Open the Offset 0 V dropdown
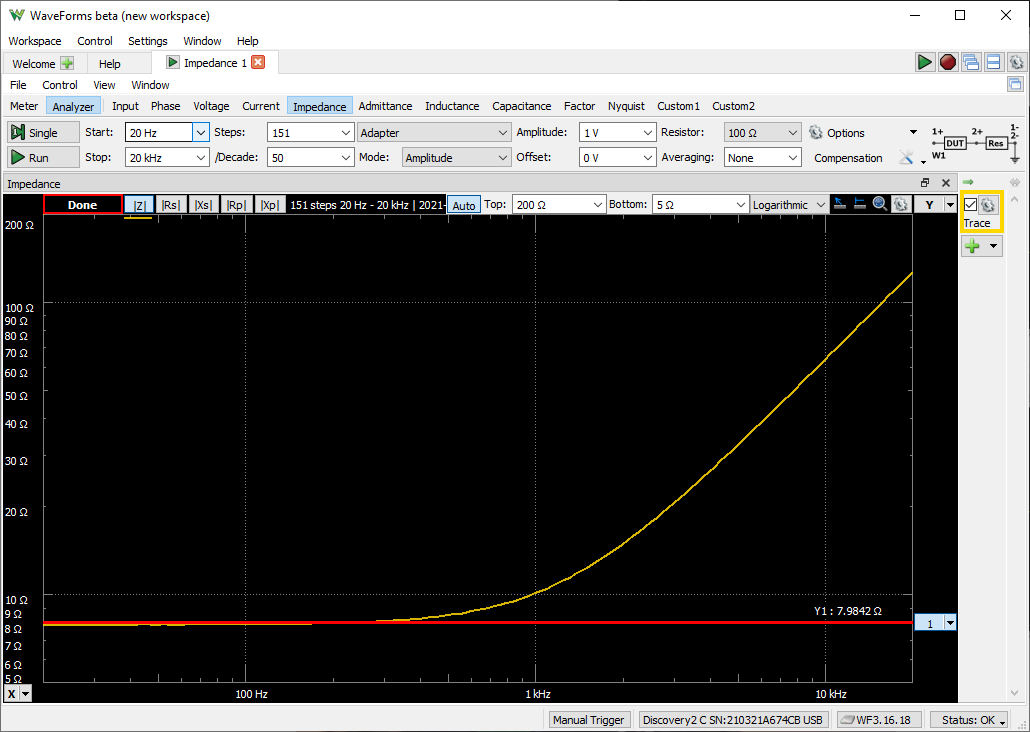The height and width of the screenshot is (732, 1030). click(647, 158)
